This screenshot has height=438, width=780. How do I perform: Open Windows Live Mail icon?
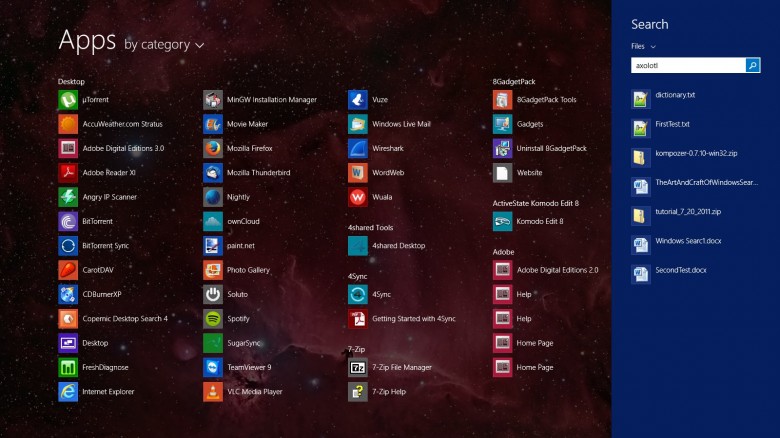(x=358, y=124)
